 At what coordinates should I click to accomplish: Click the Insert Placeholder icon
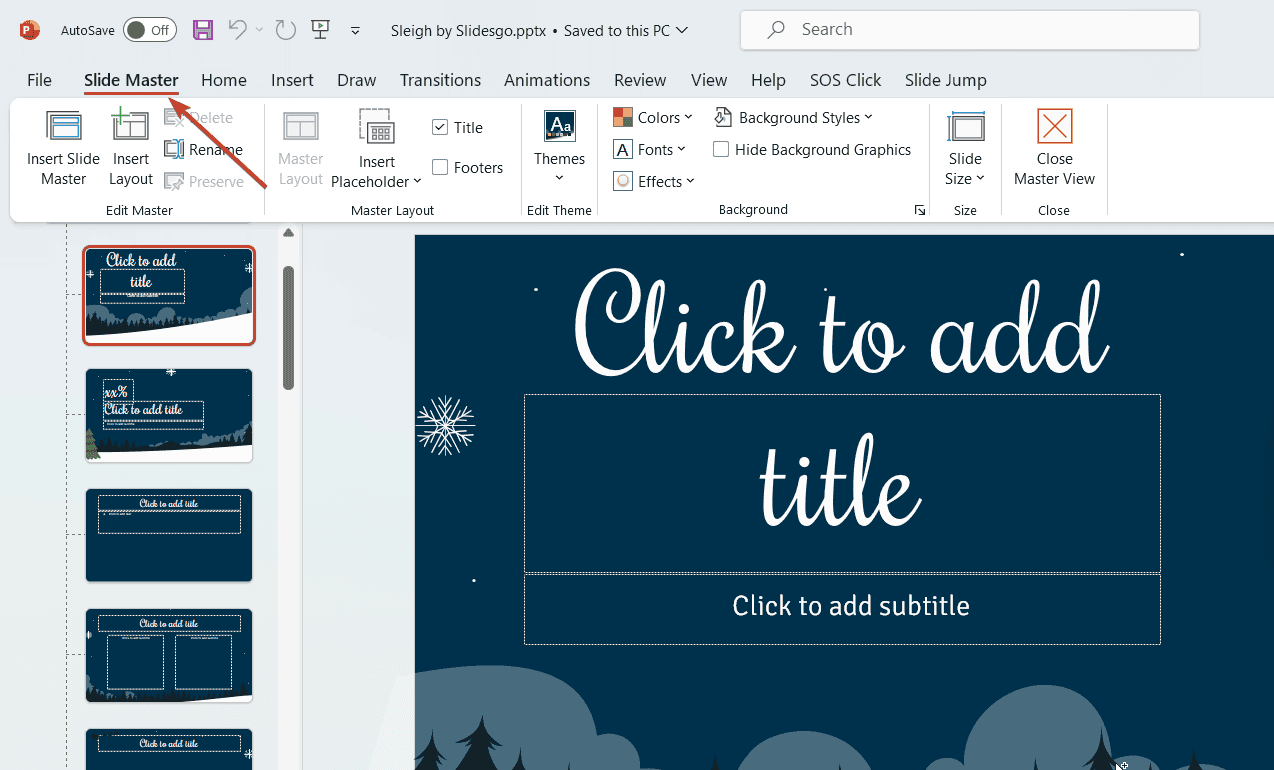pos(377,128)
